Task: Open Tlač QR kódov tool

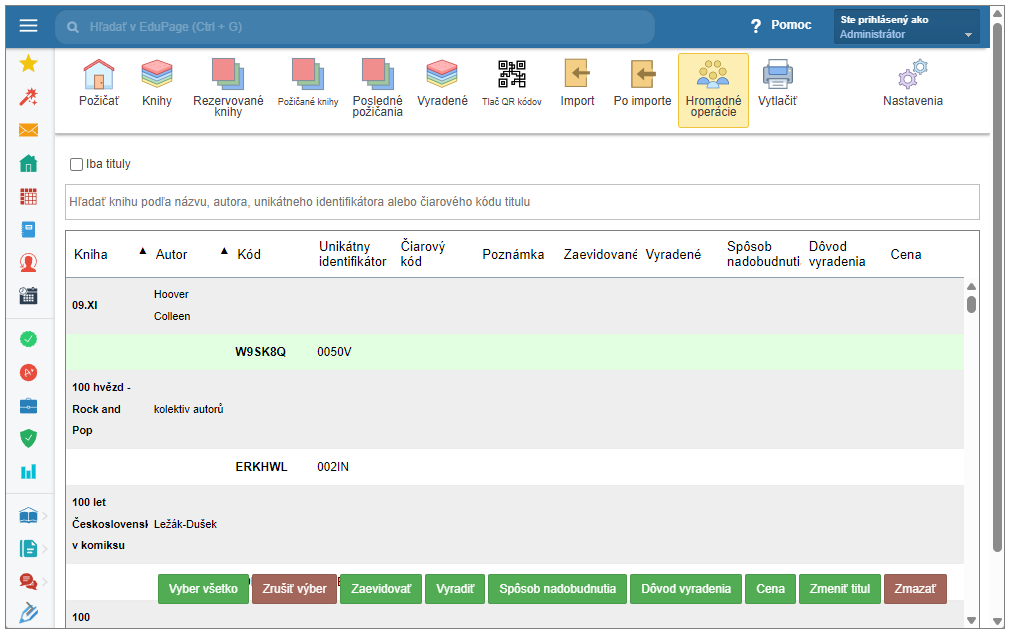Action: (511, 75)
